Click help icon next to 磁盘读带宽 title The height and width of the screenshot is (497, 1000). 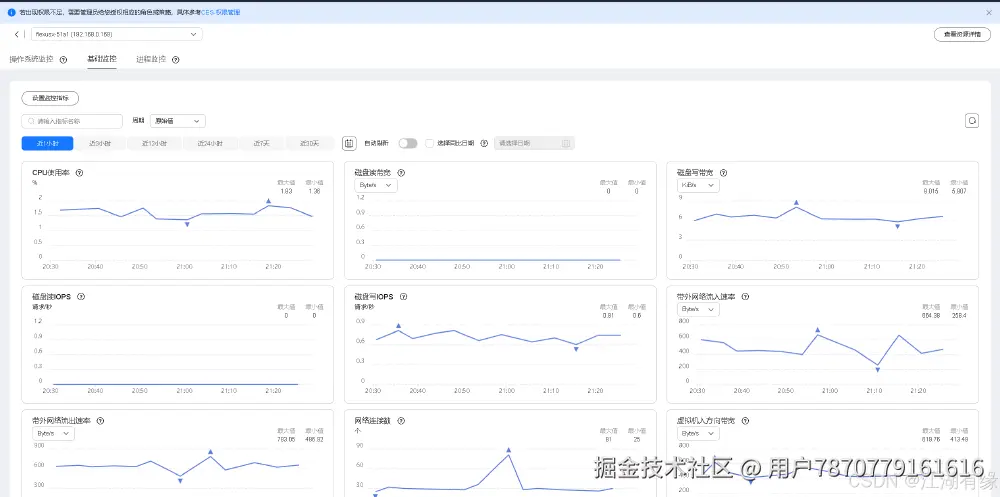click(401, 172)
